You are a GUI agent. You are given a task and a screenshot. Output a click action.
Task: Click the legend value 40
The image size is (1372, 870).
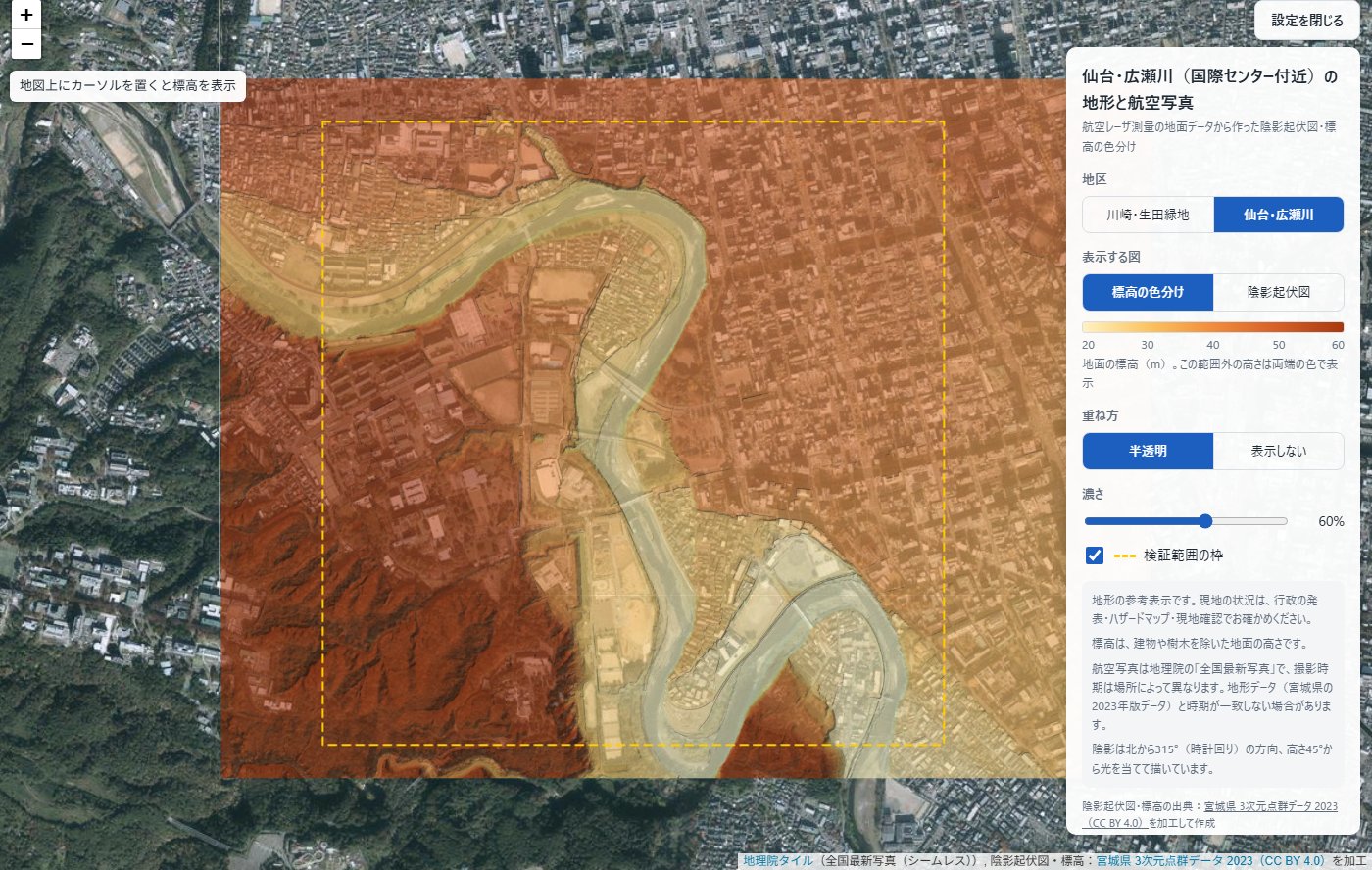(x=1213, y=345)
